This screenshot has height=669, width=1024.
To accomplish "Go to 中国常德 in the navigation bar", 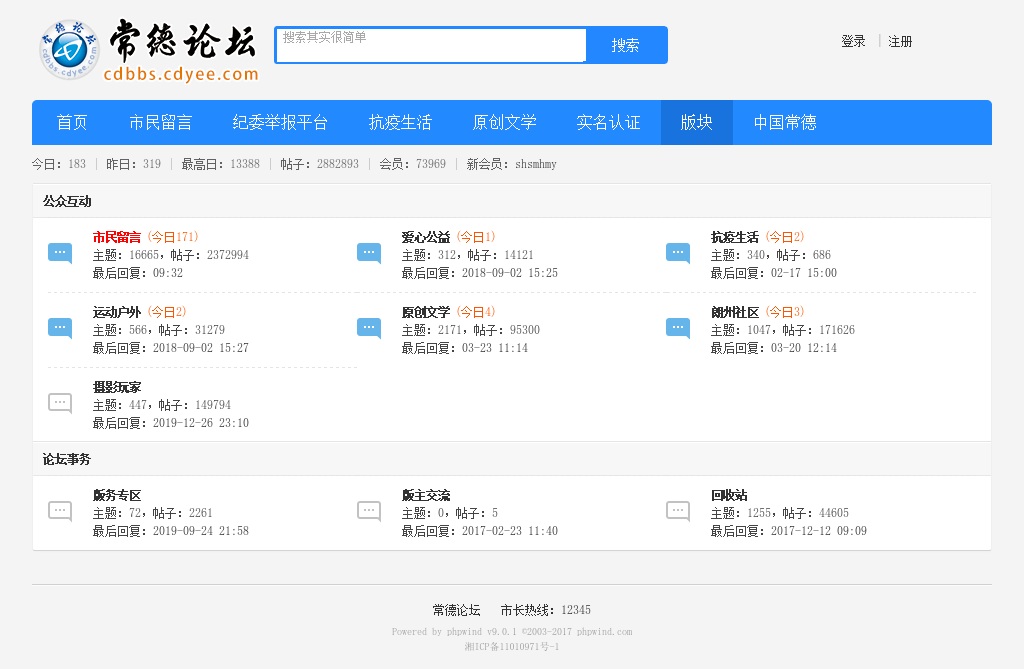I will coord(784,122).
